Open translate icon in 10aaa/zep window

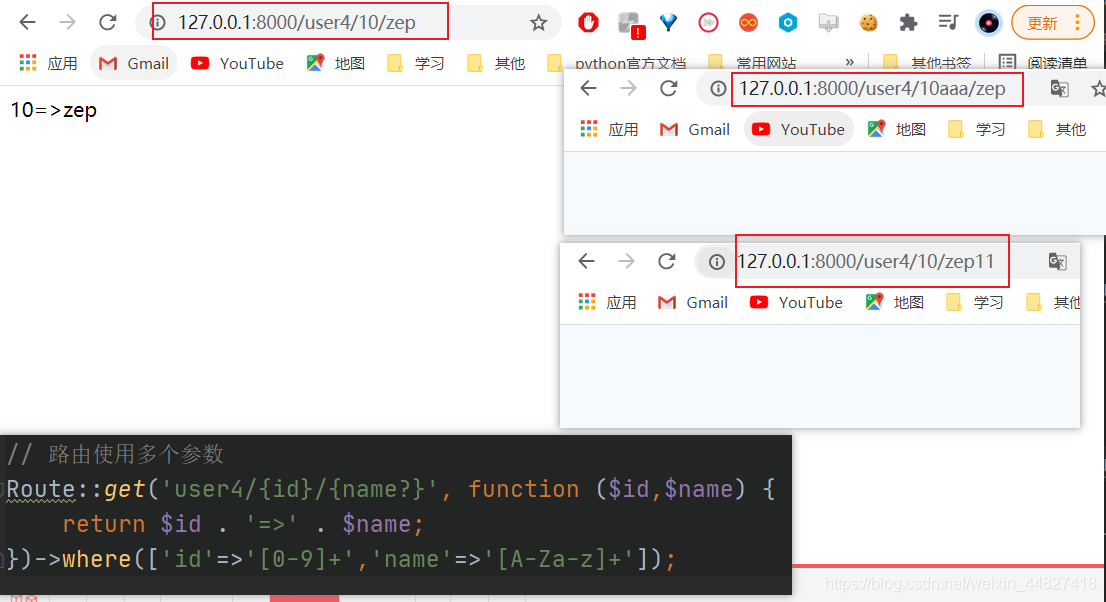(1059, 89)
